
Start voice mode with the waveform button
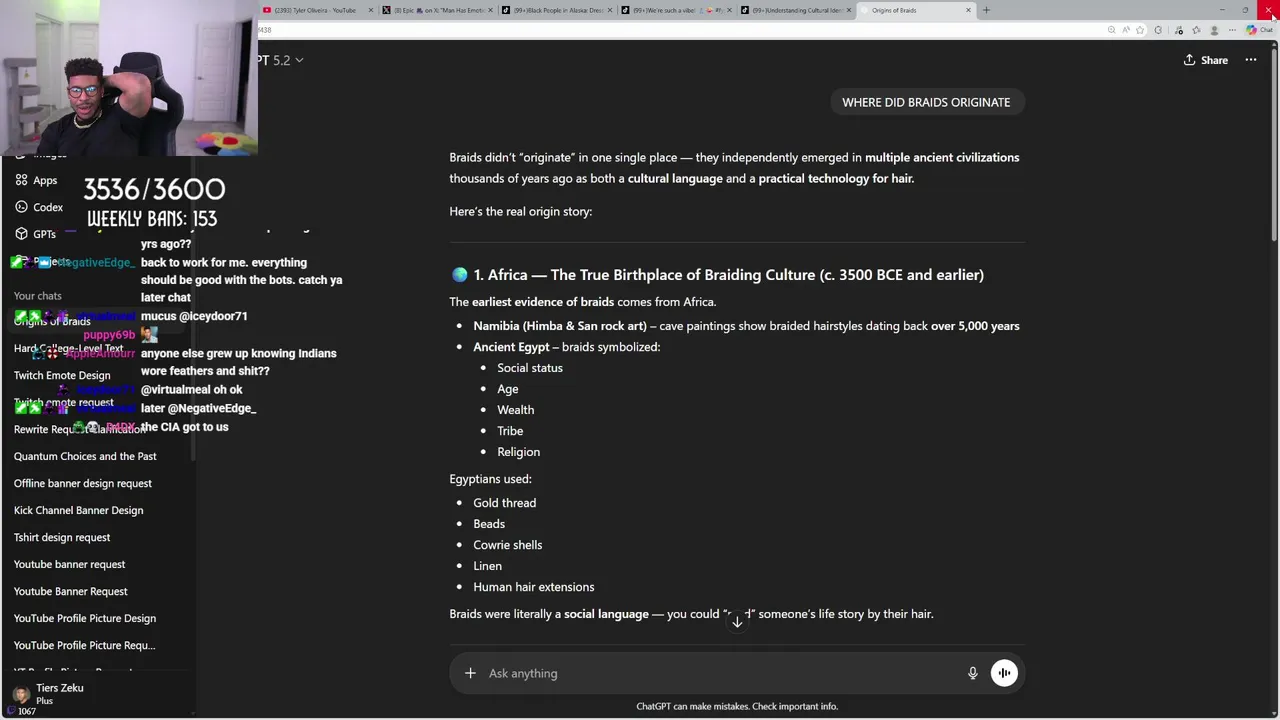pyautogui.click(x=1004, y=673)
